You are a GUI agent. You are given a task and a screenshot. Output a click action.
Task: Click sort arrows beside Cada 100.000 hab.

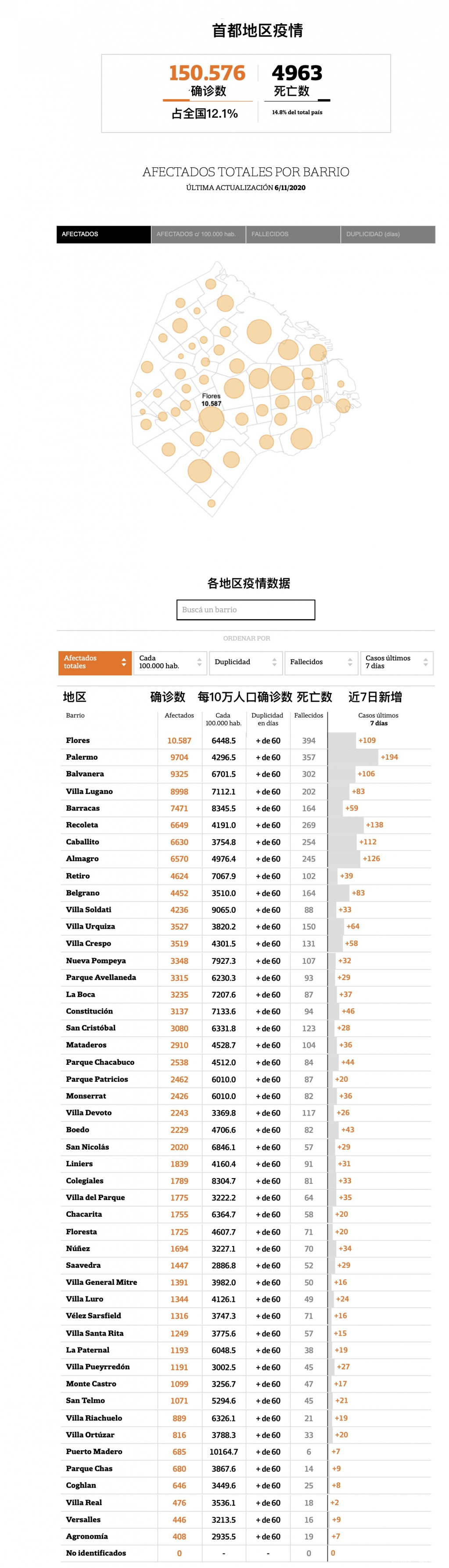click(199, 662)
